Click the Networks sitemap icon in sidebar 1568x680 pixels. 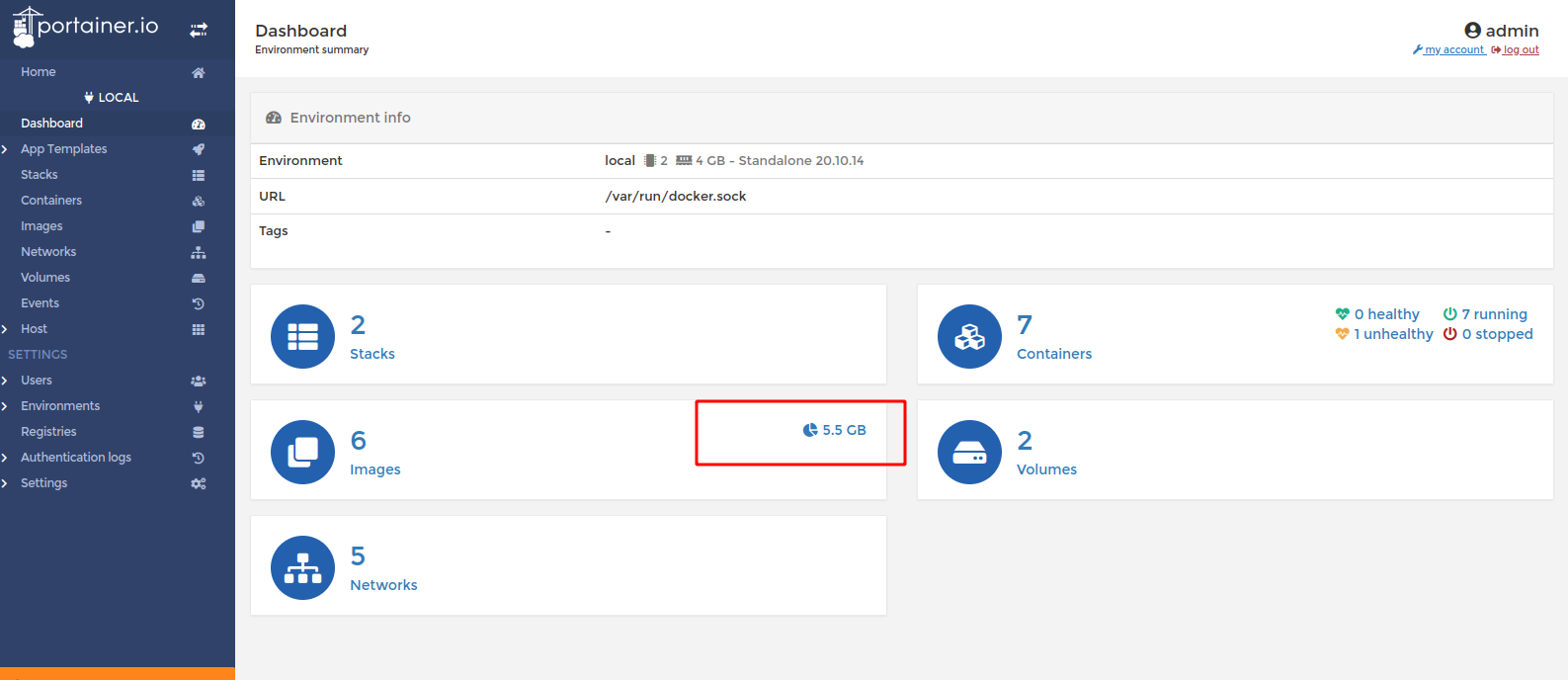(x=199, y=252)
